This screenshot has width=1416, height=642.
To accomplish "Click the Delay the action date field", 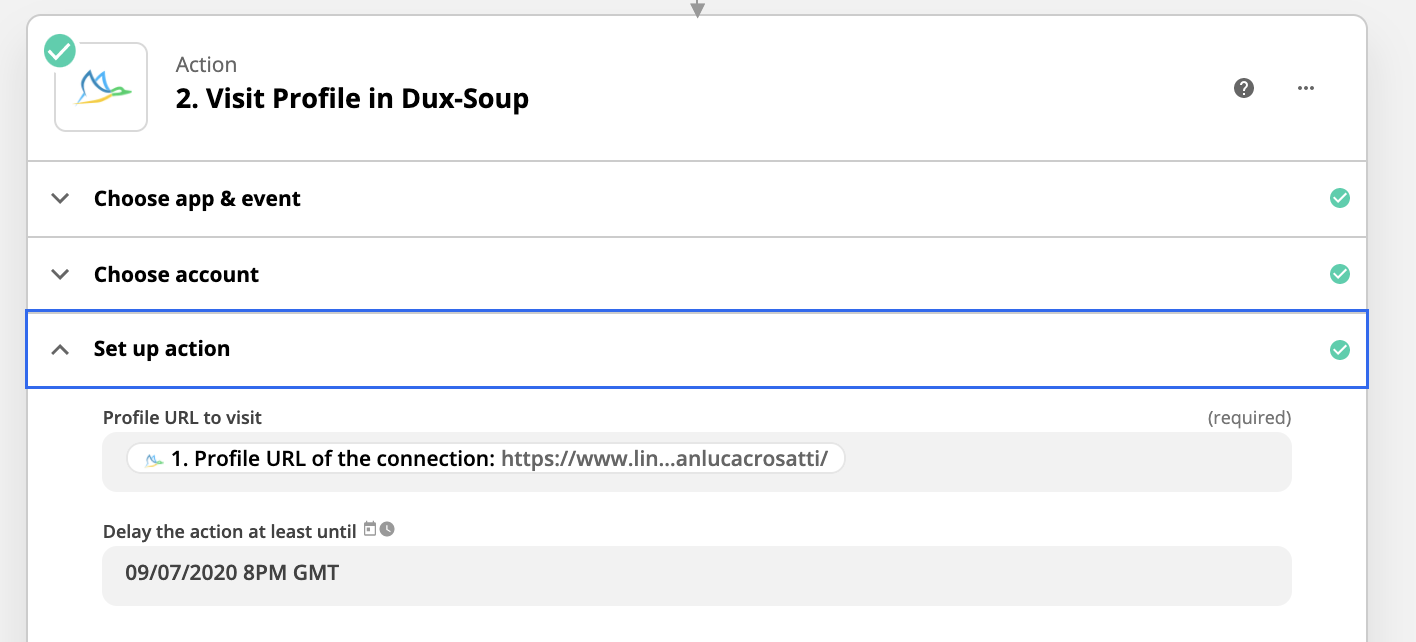I will coord(697,575).
